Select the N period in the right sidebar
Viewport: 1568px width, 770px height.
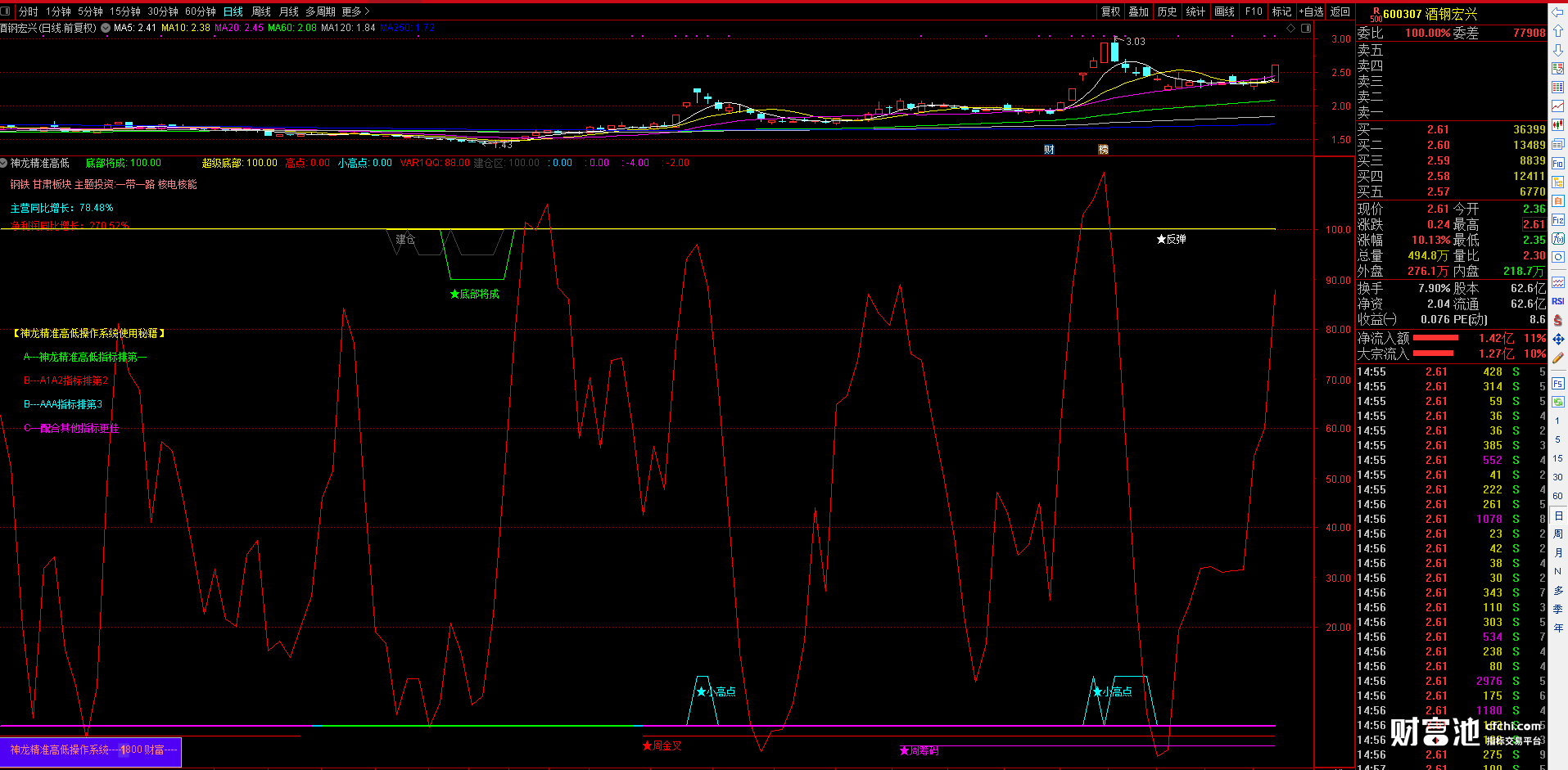(x=1557, y=571)
